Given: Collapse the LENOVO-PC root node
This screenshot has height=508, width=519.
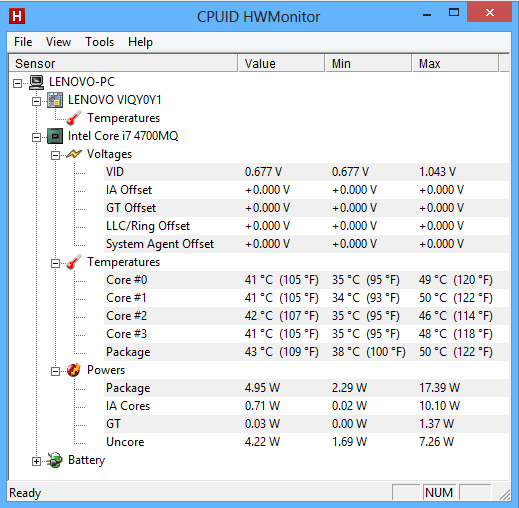Looking at the screenshot, I should [x=17, y=83].
